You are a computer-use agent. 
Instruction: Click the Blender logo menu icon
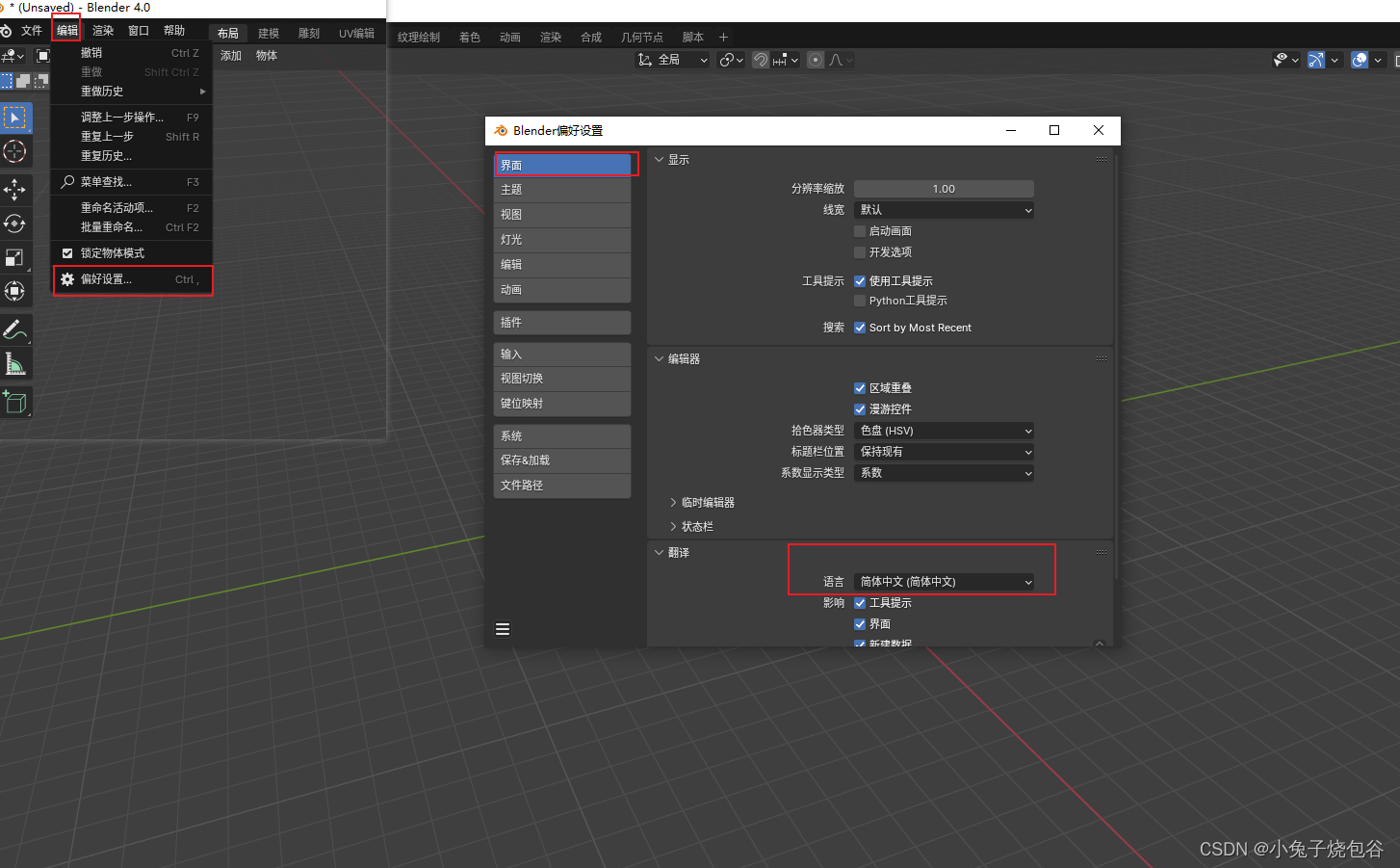6,31
